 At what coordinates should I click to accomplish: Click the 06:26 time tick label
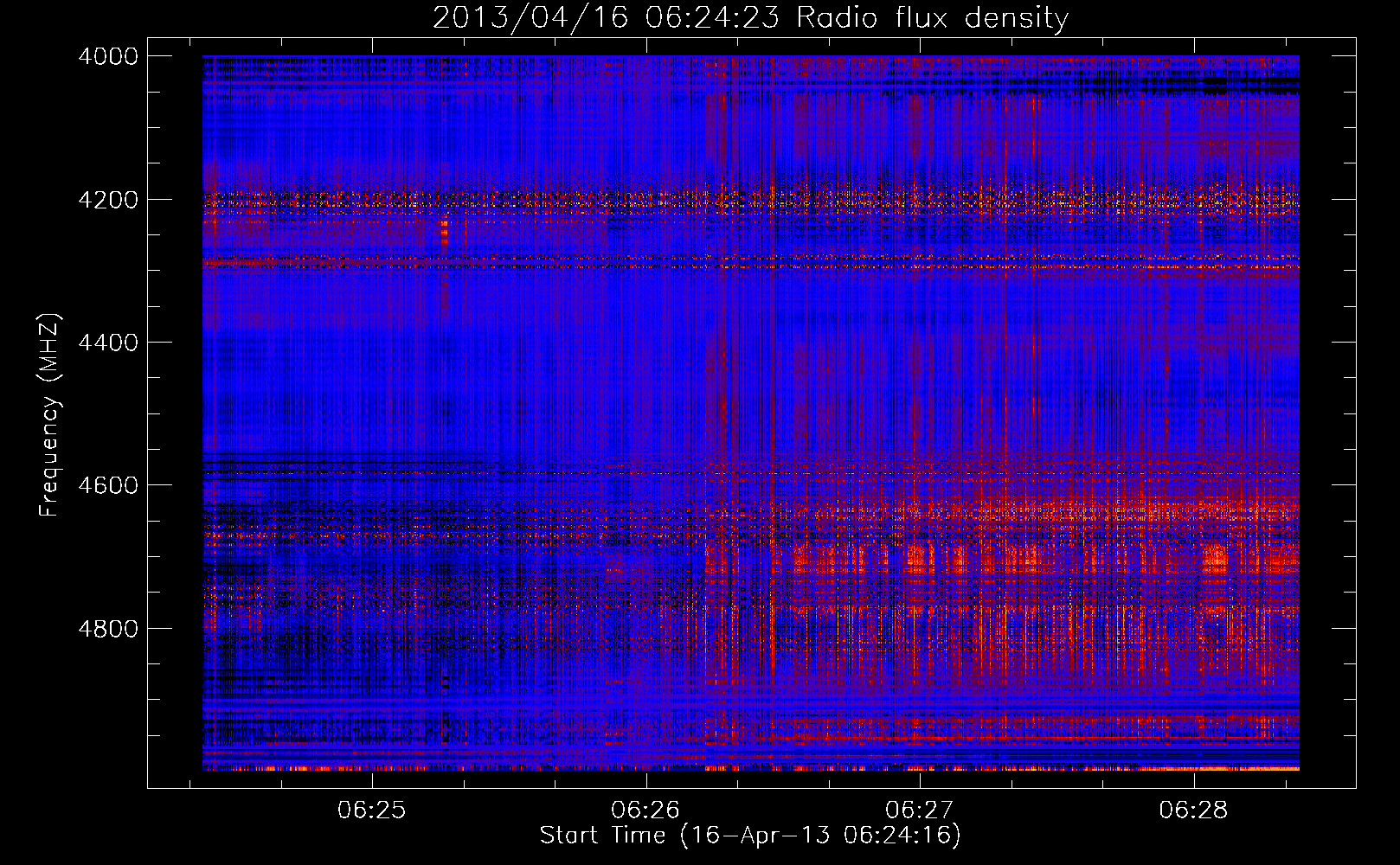(645, 811)
